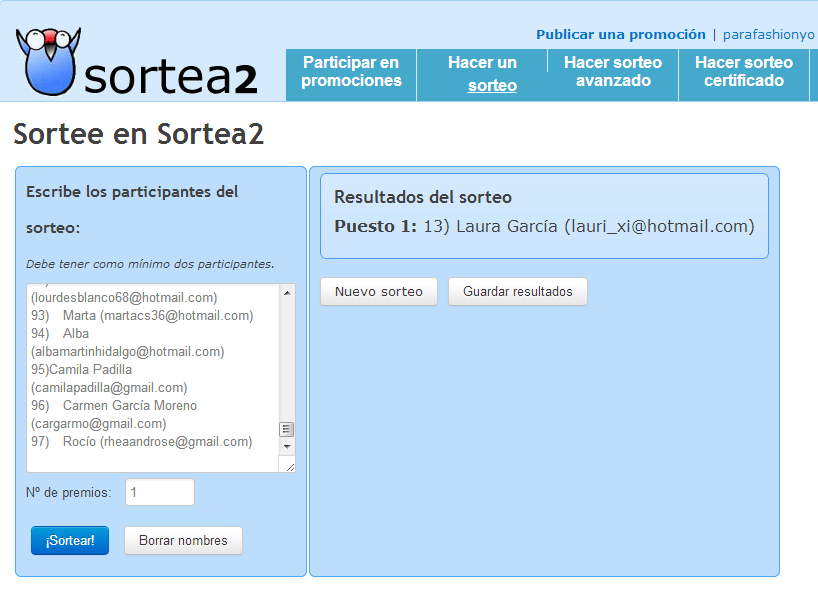Start a Nuevo sorteo
The image size is (818, 596).
pos(379,292)
